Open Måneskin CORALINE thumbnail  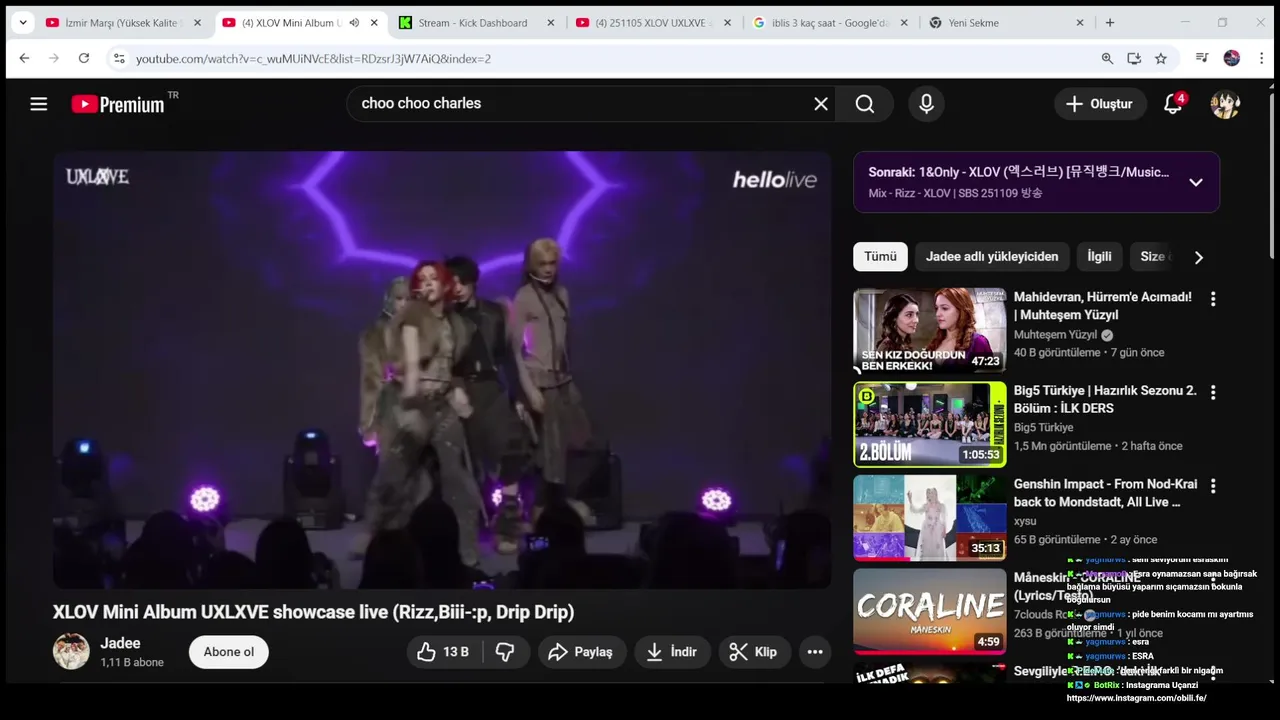point(930,612)
